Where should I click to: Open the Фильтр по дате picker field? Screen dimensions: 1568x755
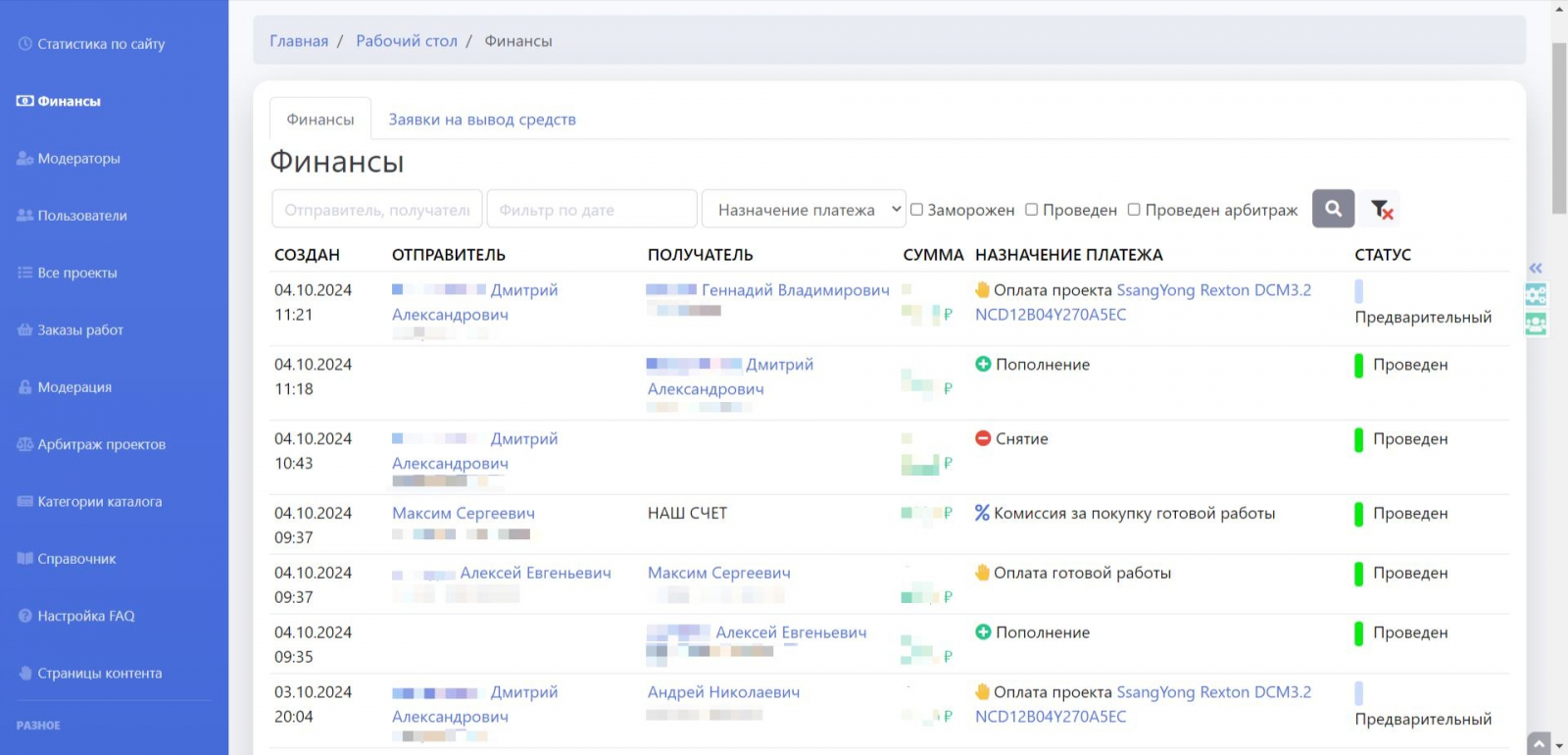pyautogui.click(x=592, y=210)
